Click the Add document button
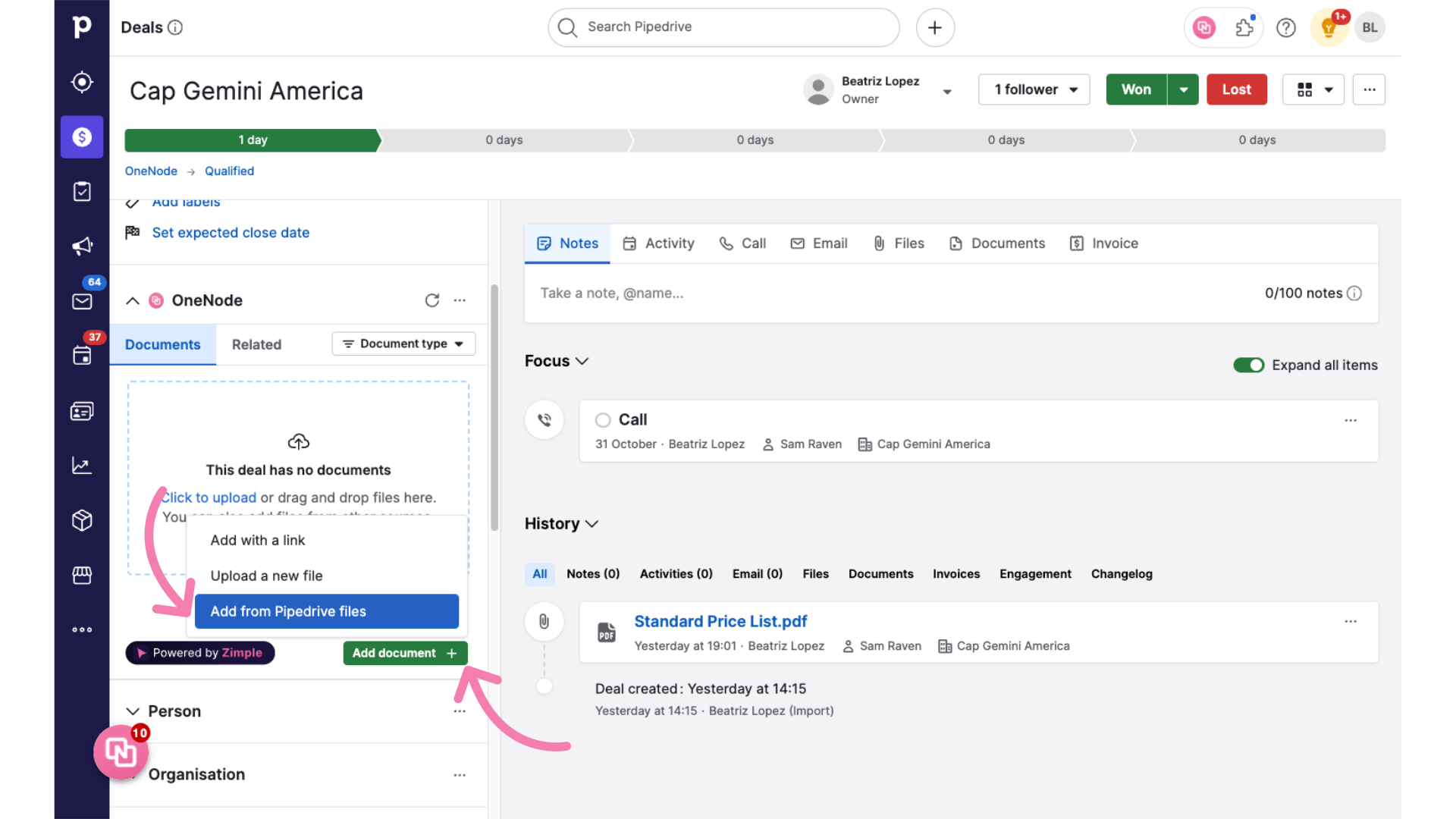The image size is (1456, 819). (406, 653)
